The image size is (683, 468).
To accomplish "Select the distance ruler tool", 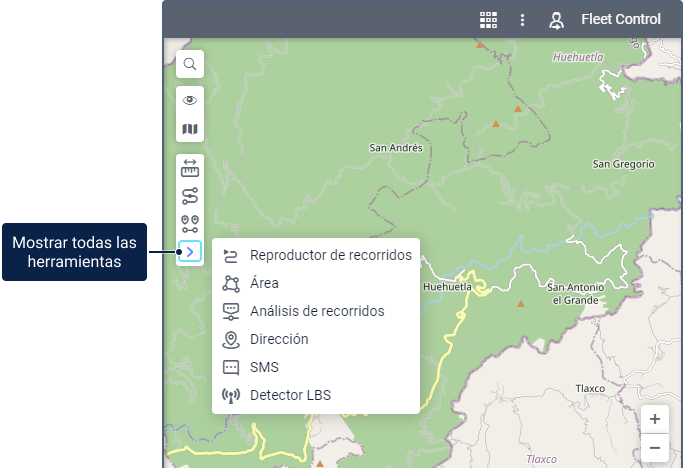I will pyautogui.click(x=190, y=167).
